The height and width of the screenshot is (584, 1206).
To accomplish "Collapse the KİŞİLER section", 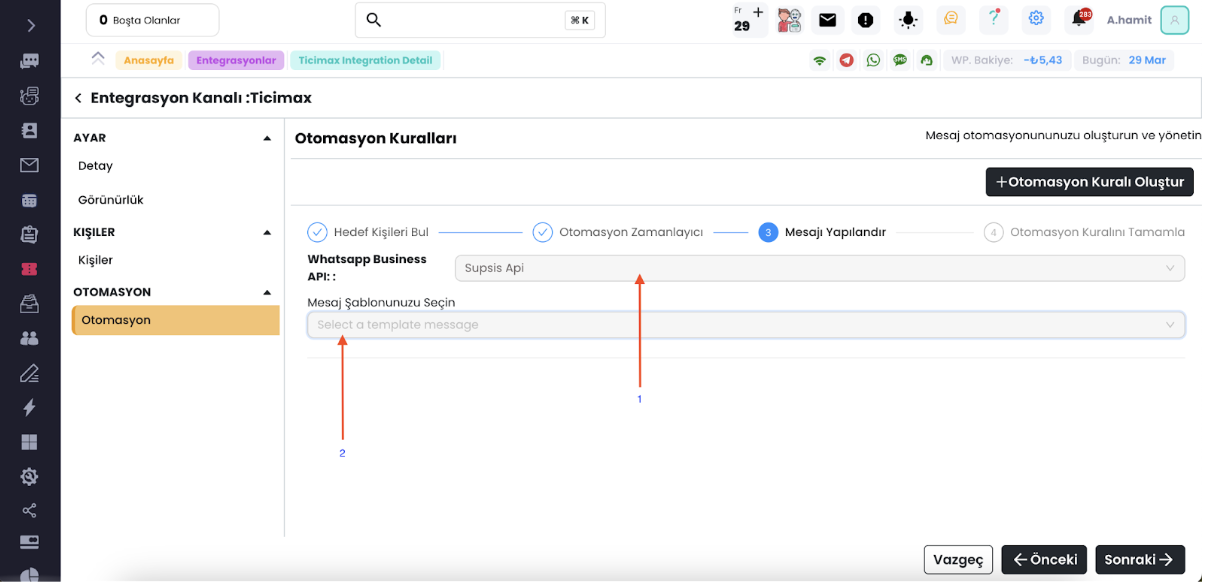I will pyautogui.click(x=267, y=232).
